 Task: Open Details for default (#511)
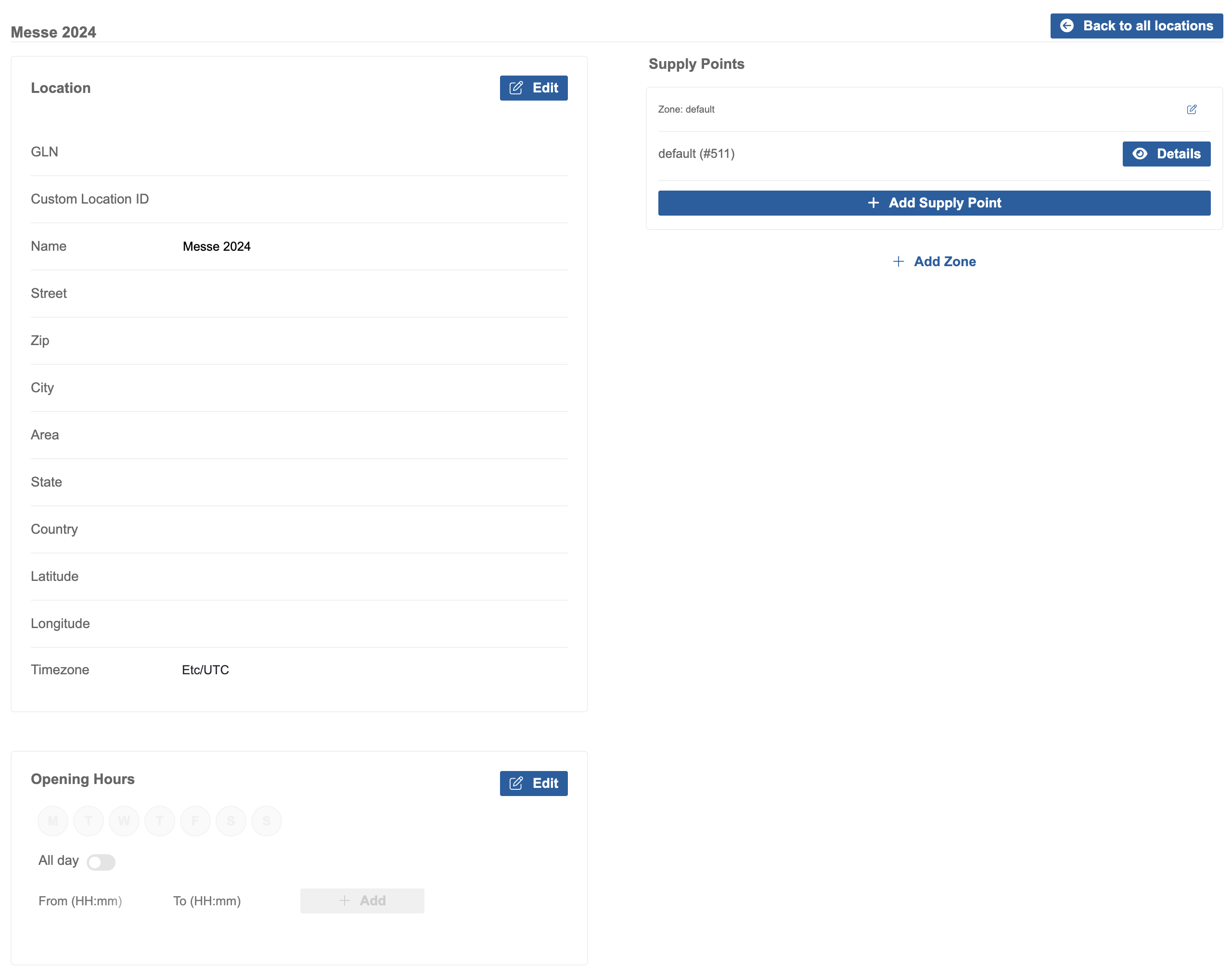click(1166, 154)
